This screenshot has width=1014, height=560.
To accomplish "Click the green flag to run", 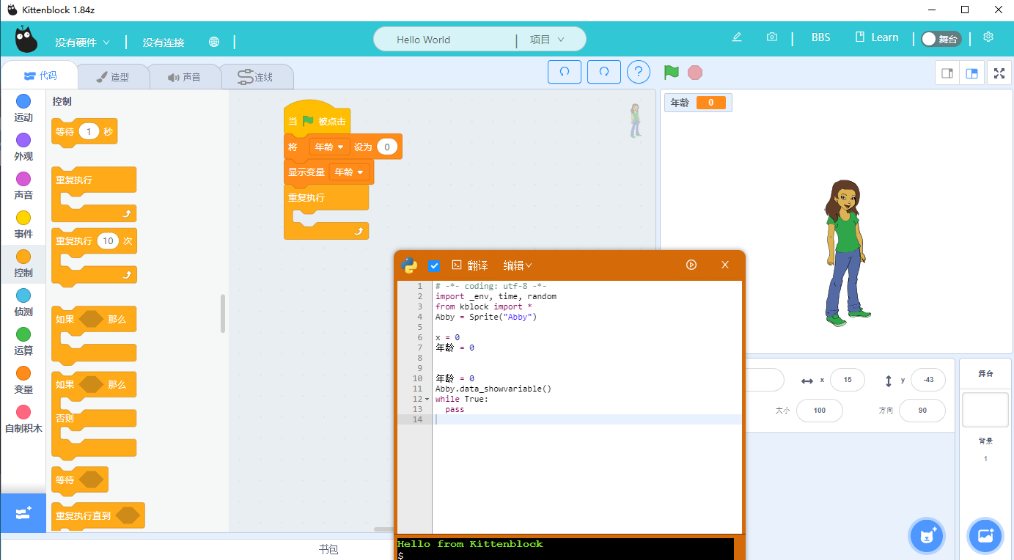I will (671, 72).
